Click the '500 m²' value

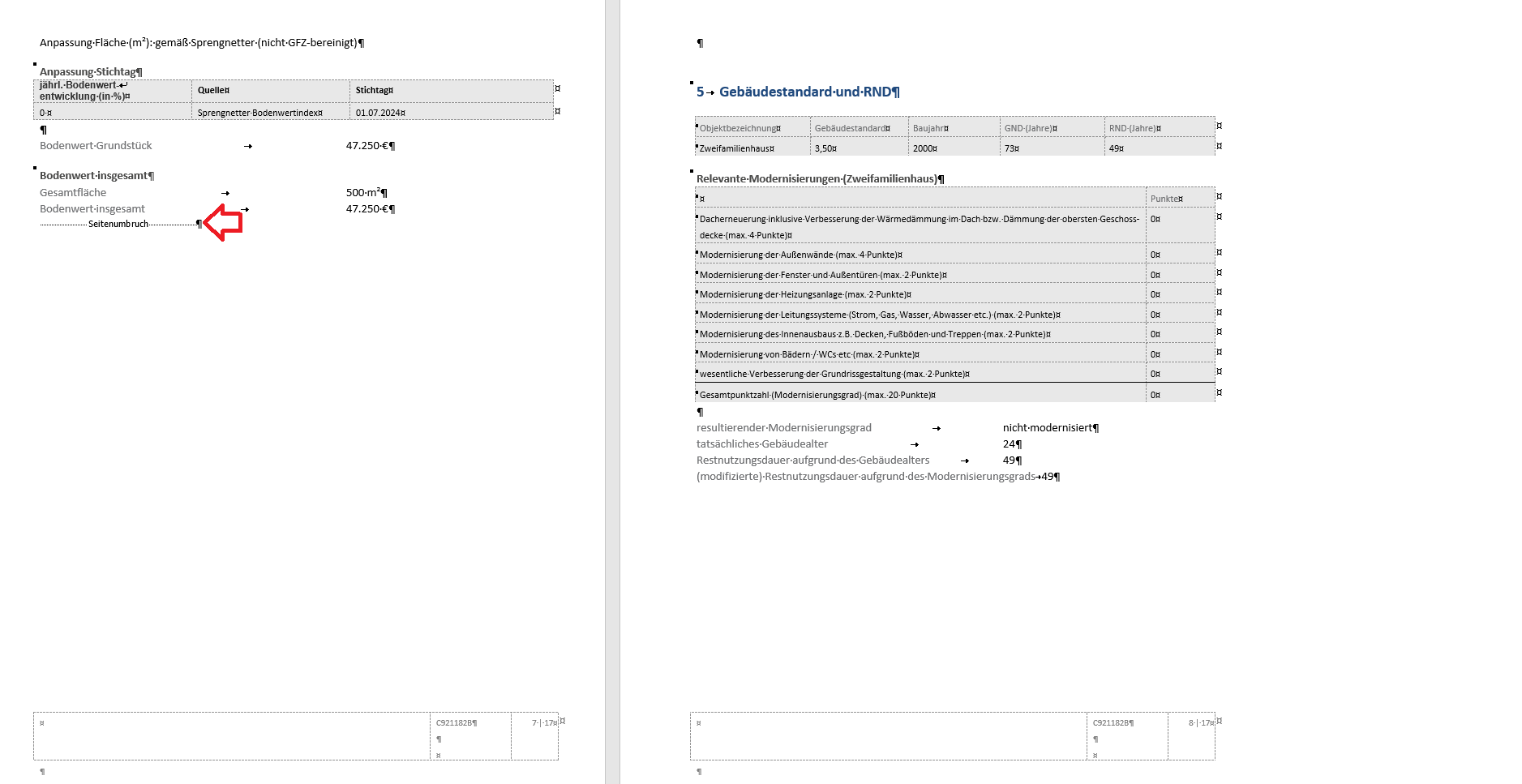pyautogui.click(x=367, y=193)
